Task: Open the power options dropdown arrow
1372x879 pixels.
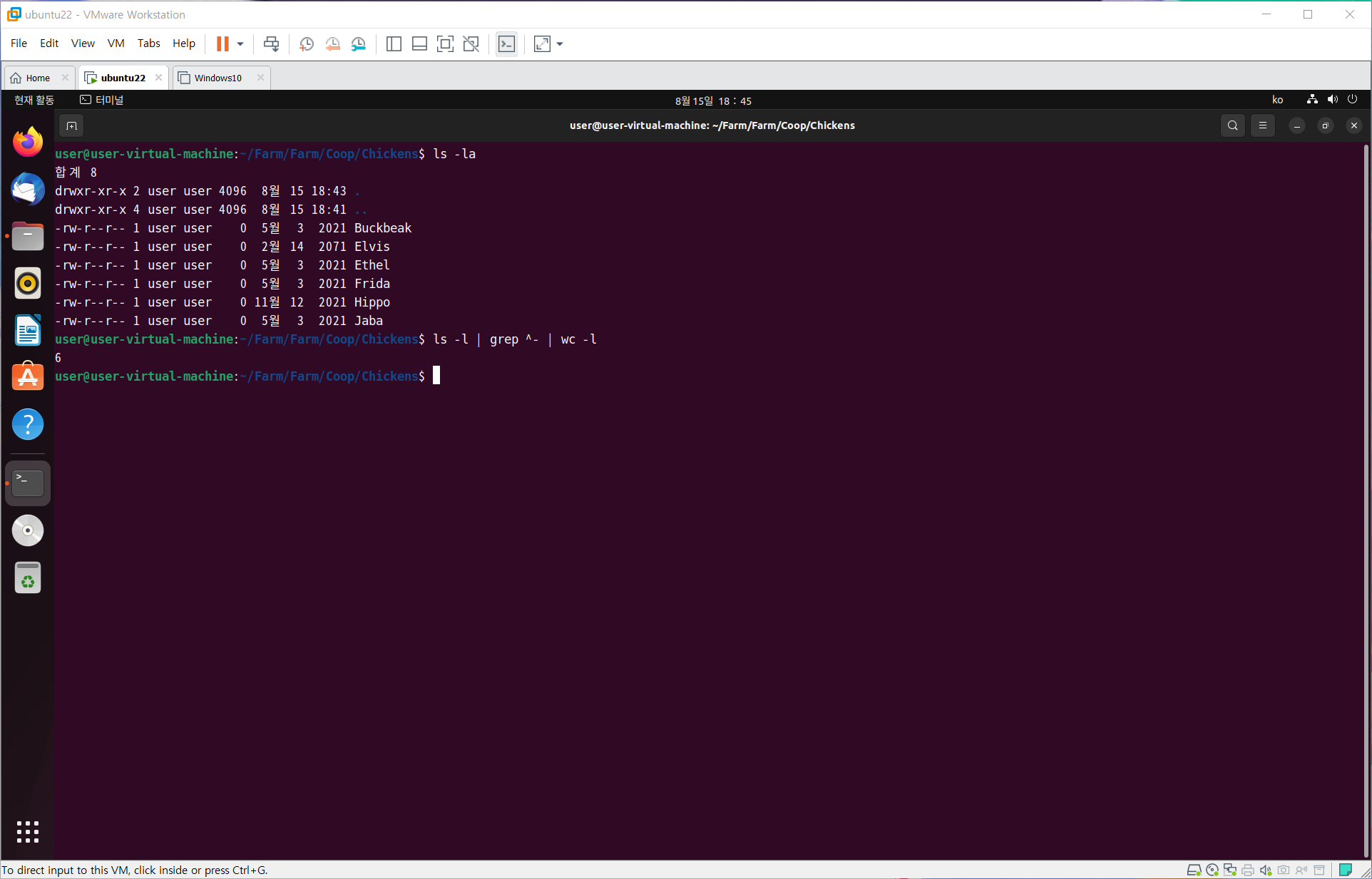Action: 240,44
